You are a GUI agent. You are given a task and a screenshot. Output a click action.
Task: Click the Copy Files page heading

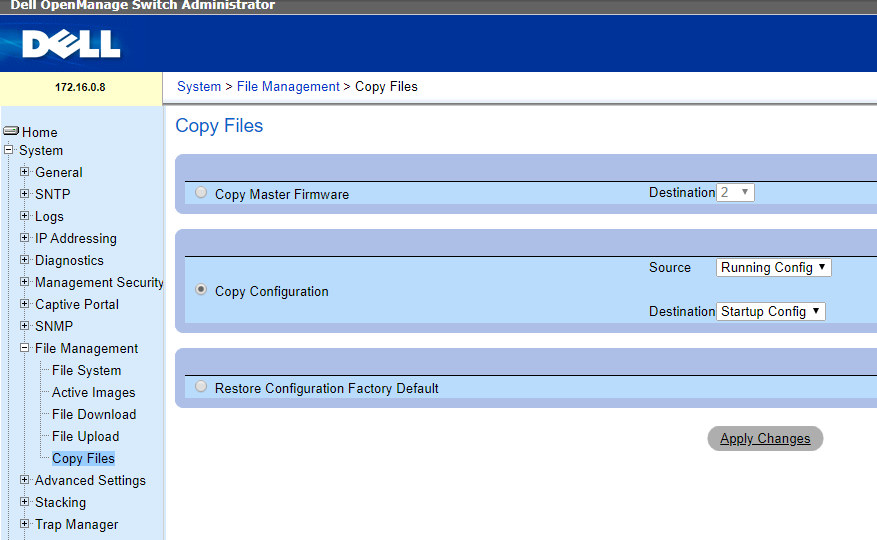pos(219,126)
